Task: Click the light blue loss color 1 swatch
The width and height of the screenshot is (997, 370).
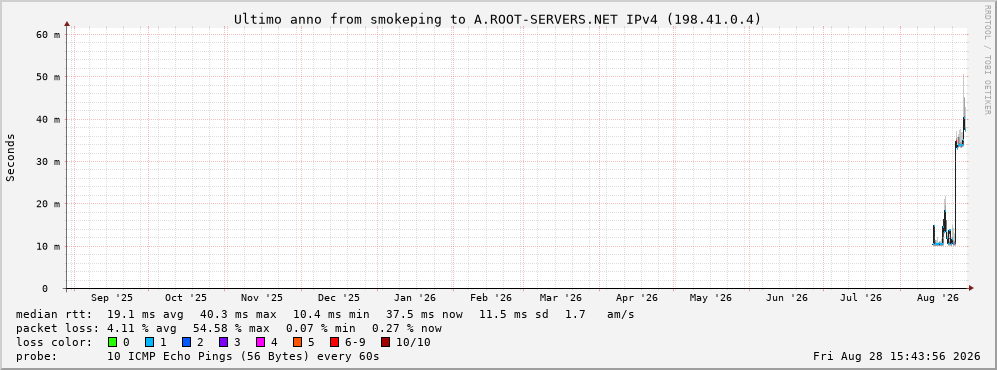Action: click(x=149, y=342)
